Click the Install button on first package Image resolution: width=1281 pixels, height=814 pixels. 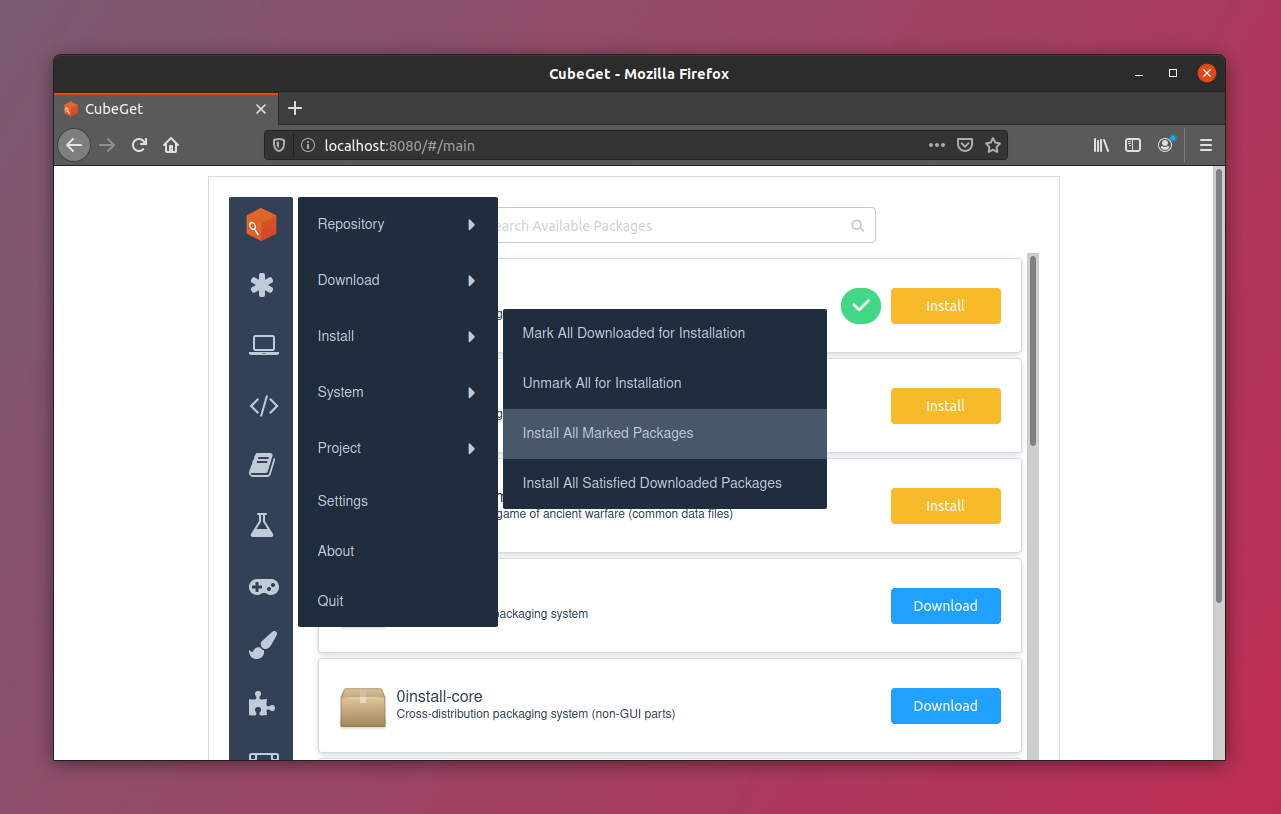tap(945, 306)
